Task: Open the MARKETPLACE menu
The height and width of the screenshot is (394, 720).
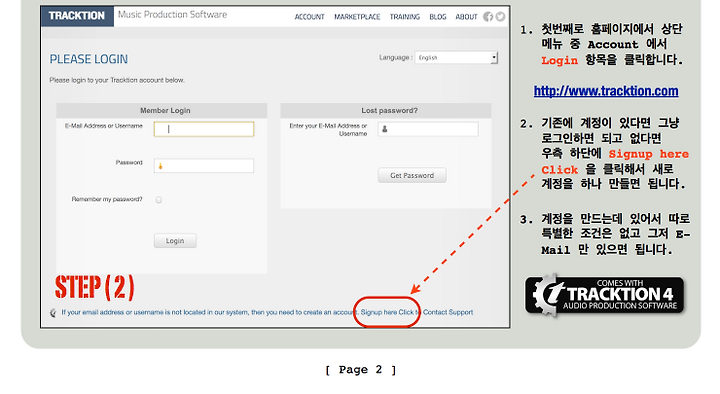Action: click(x=357, y=17)
